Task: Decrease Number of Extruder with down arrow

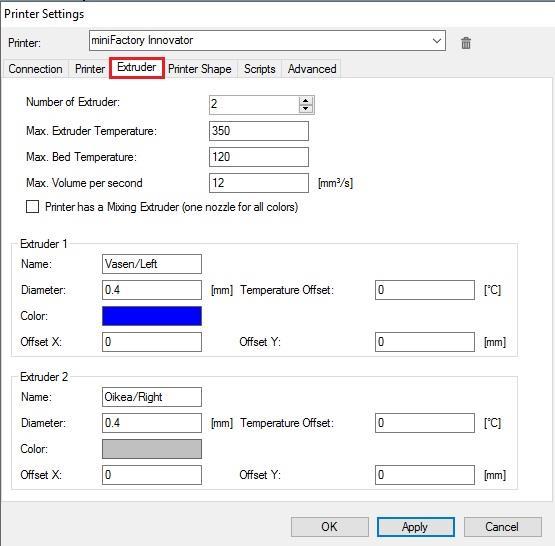Action: click(x=305, y=109)
